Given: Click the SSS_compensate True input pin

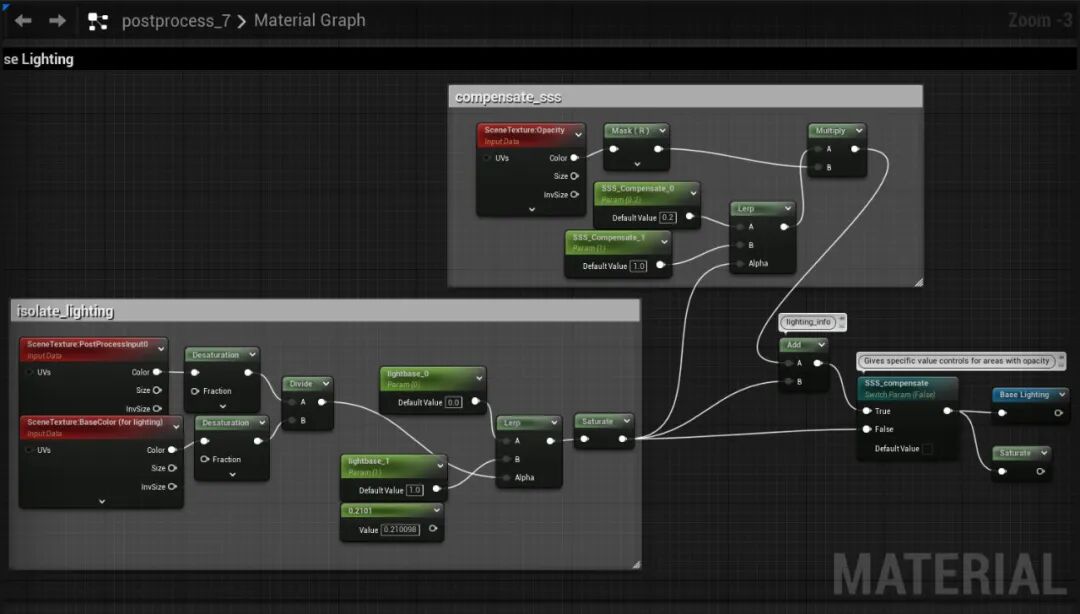Looking at the screenshot, I should (x=866, y=411).
